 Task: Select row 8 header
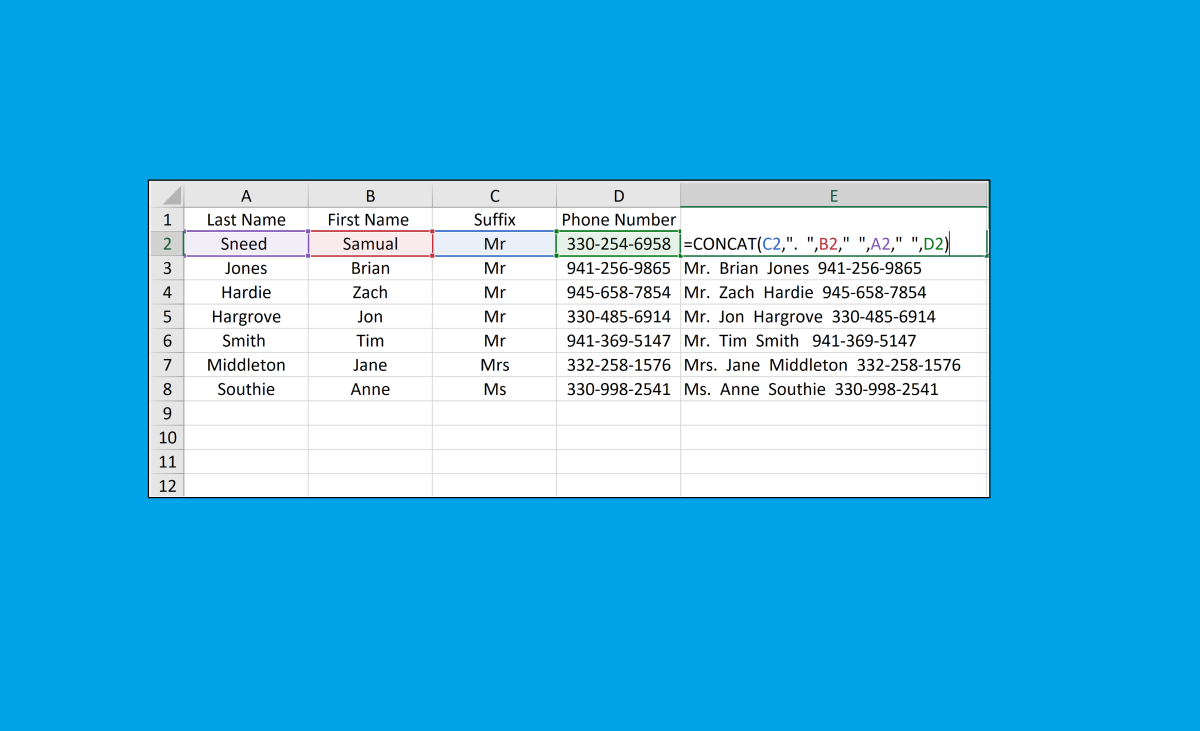coord(167,389)
